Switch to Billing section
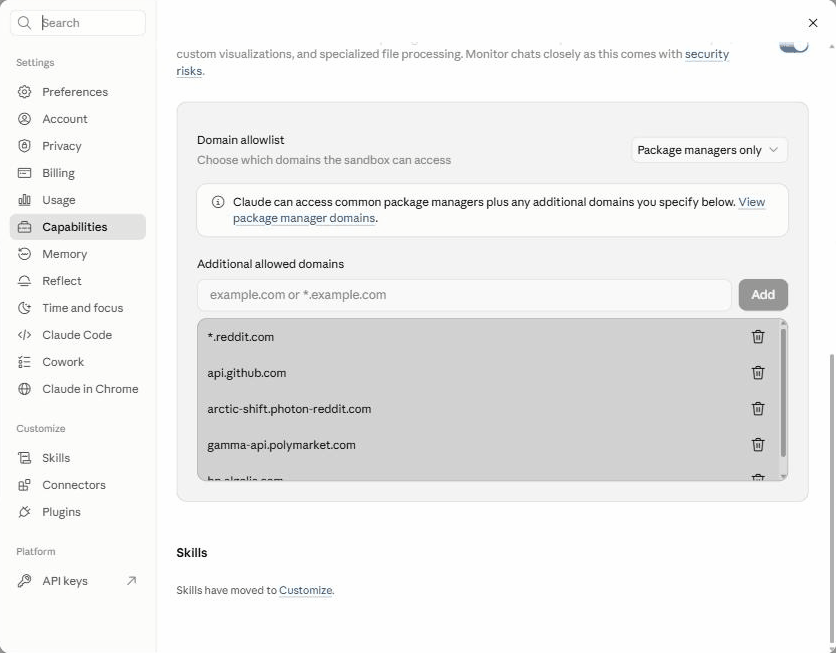Viewport: 836px width, 653px height. point(78,173)
